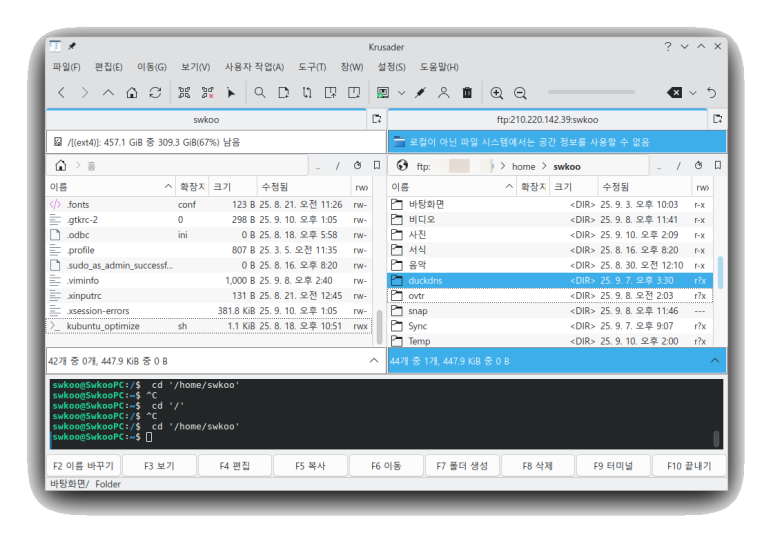Click the undo arrow icon at the toolbar end
Screen dimensions: 773x544
click(711, 93)
